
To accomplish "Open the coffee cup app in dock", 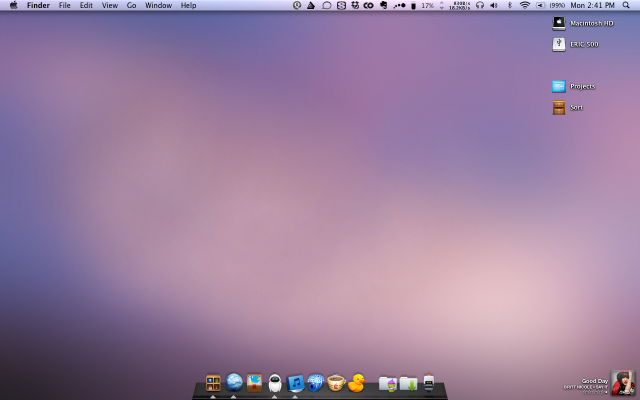I will coord(336,383).
